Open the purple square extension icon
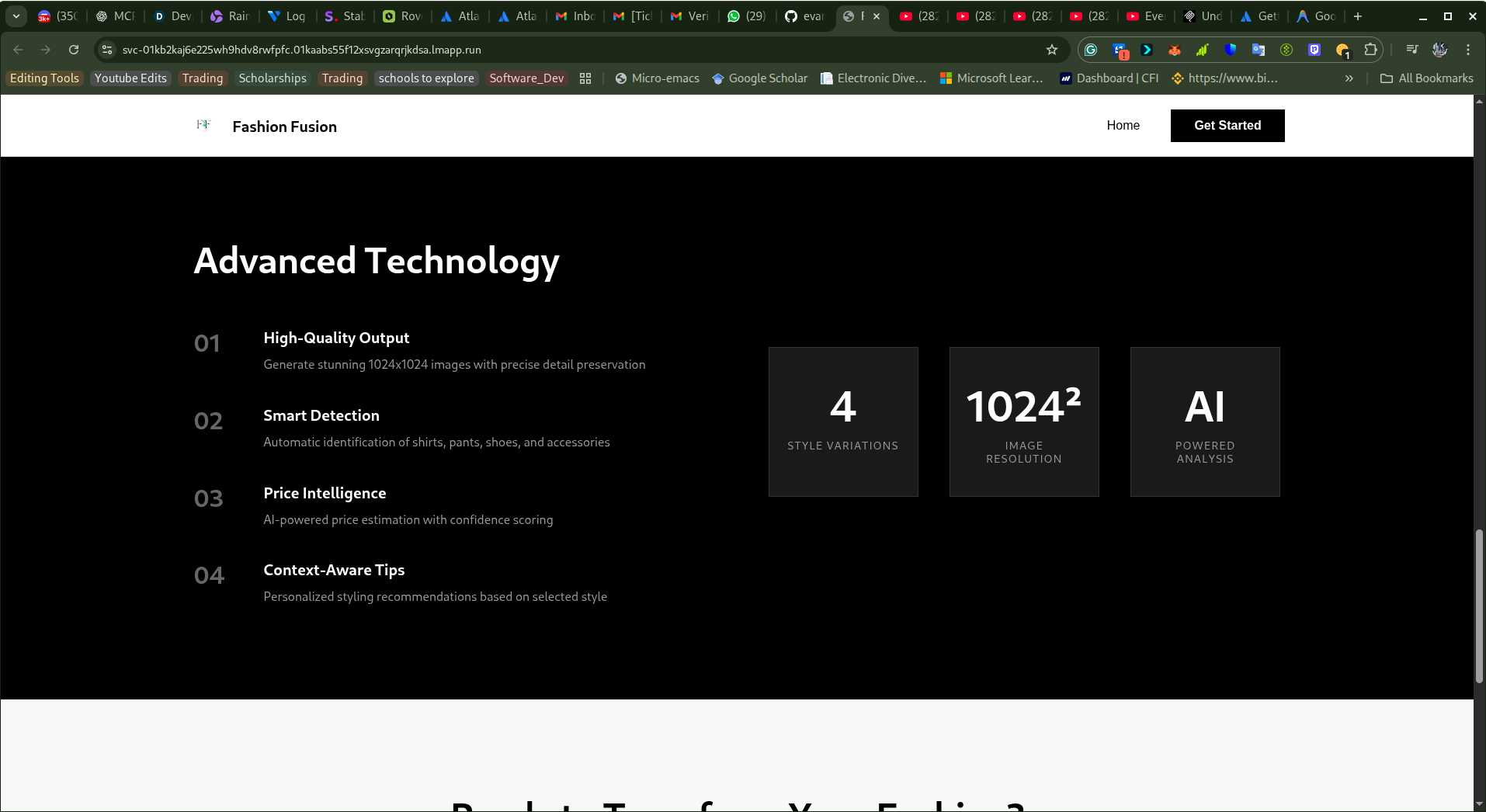The image size is (1486, 812). pos(1314,50)
